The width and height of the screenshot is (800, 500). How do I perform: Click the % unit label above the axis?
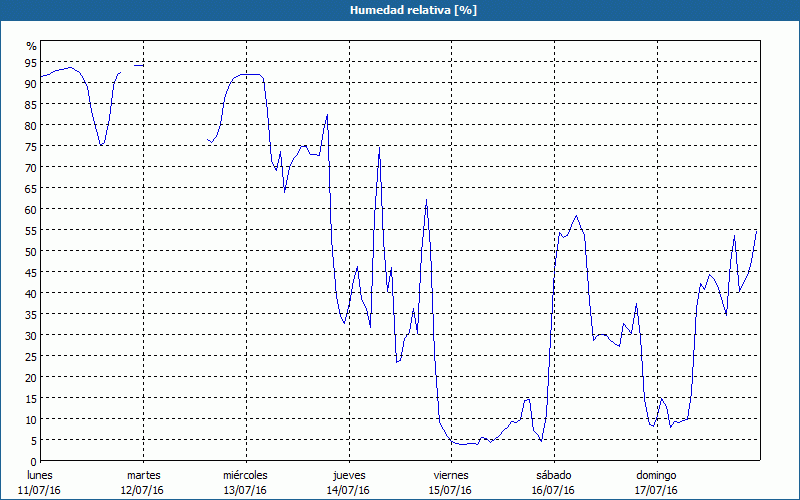31,46
